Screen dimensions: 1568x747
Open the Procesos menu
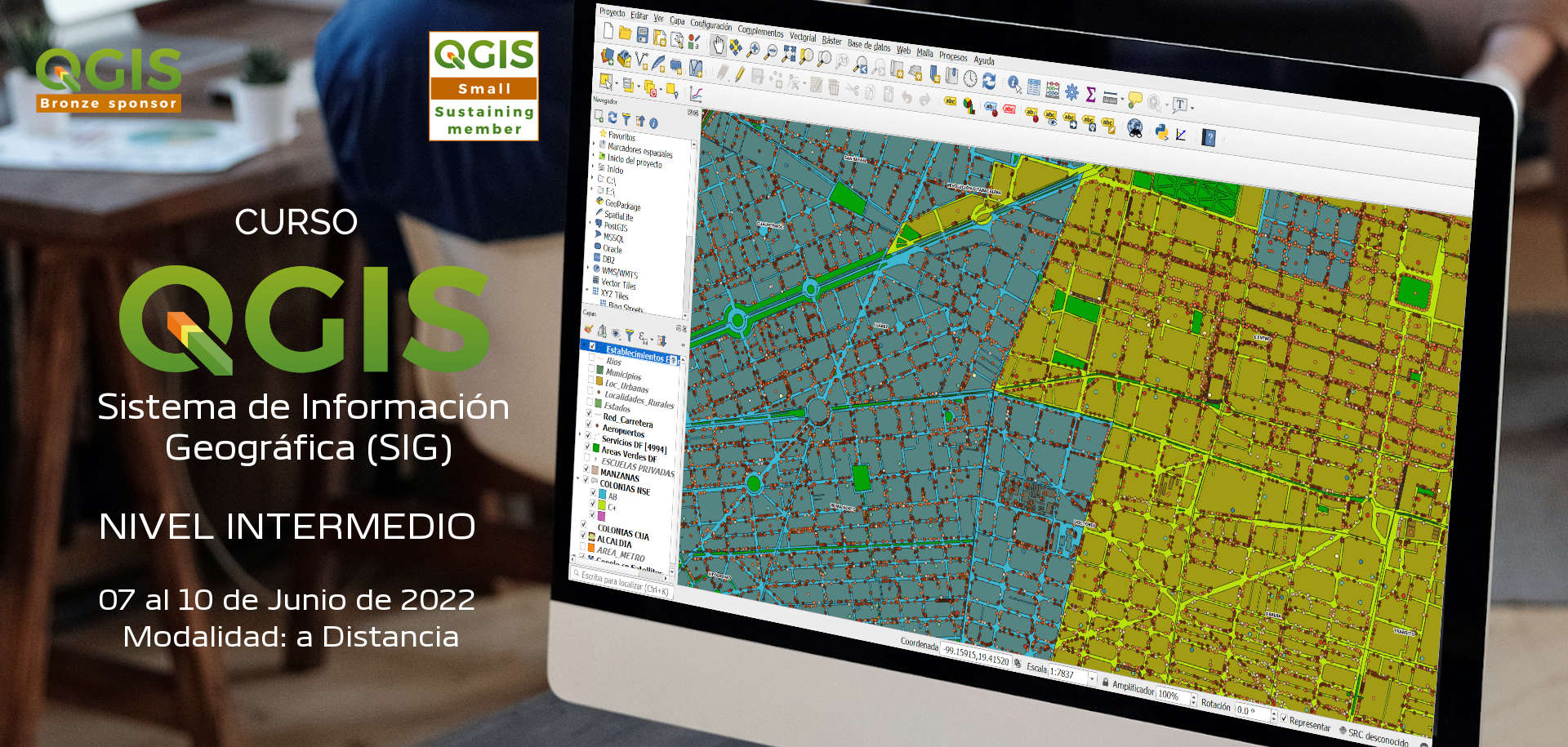[x=953, y=56]
